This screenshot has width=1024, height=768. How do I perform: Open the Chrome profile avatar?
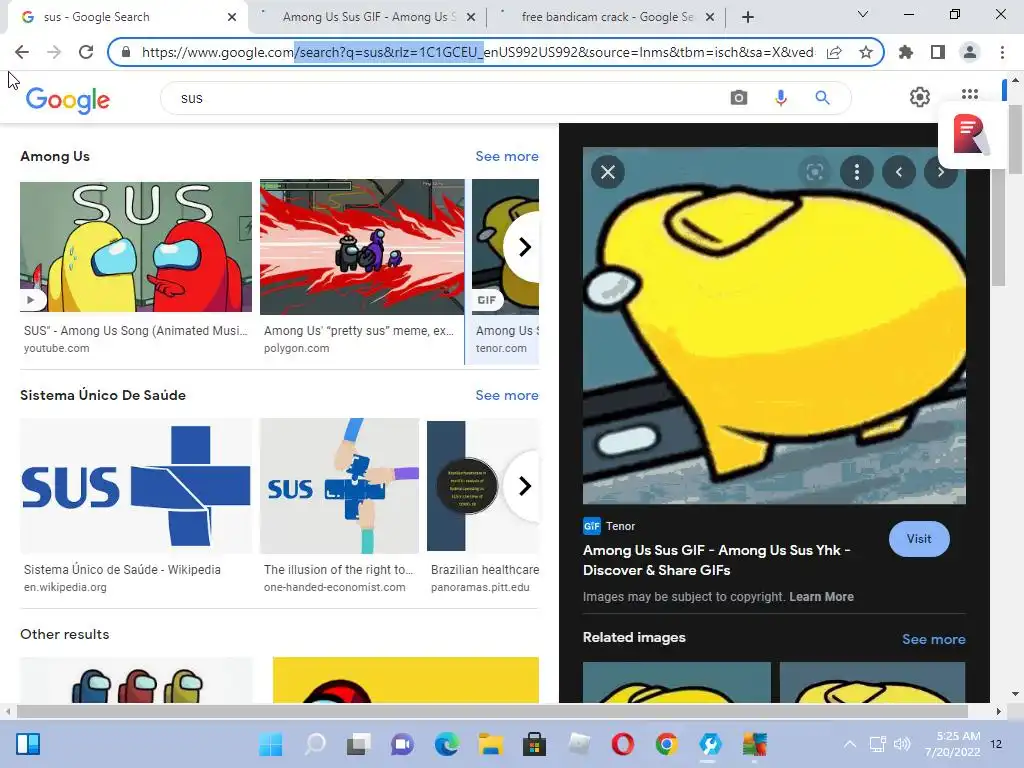(970, 52)
